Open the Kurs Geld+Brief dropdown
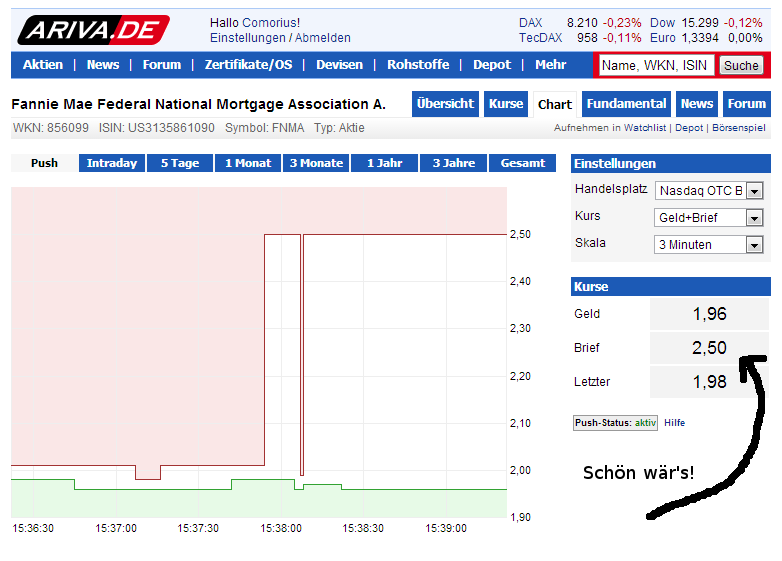Viewport: 782px width, 561px height. pos(708,218)
